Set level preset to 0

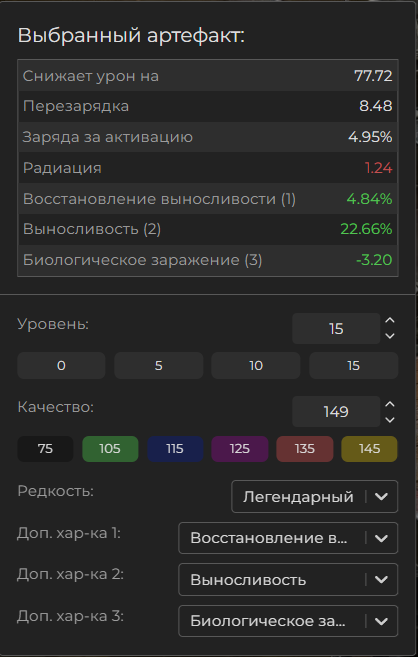pos(61,365)
